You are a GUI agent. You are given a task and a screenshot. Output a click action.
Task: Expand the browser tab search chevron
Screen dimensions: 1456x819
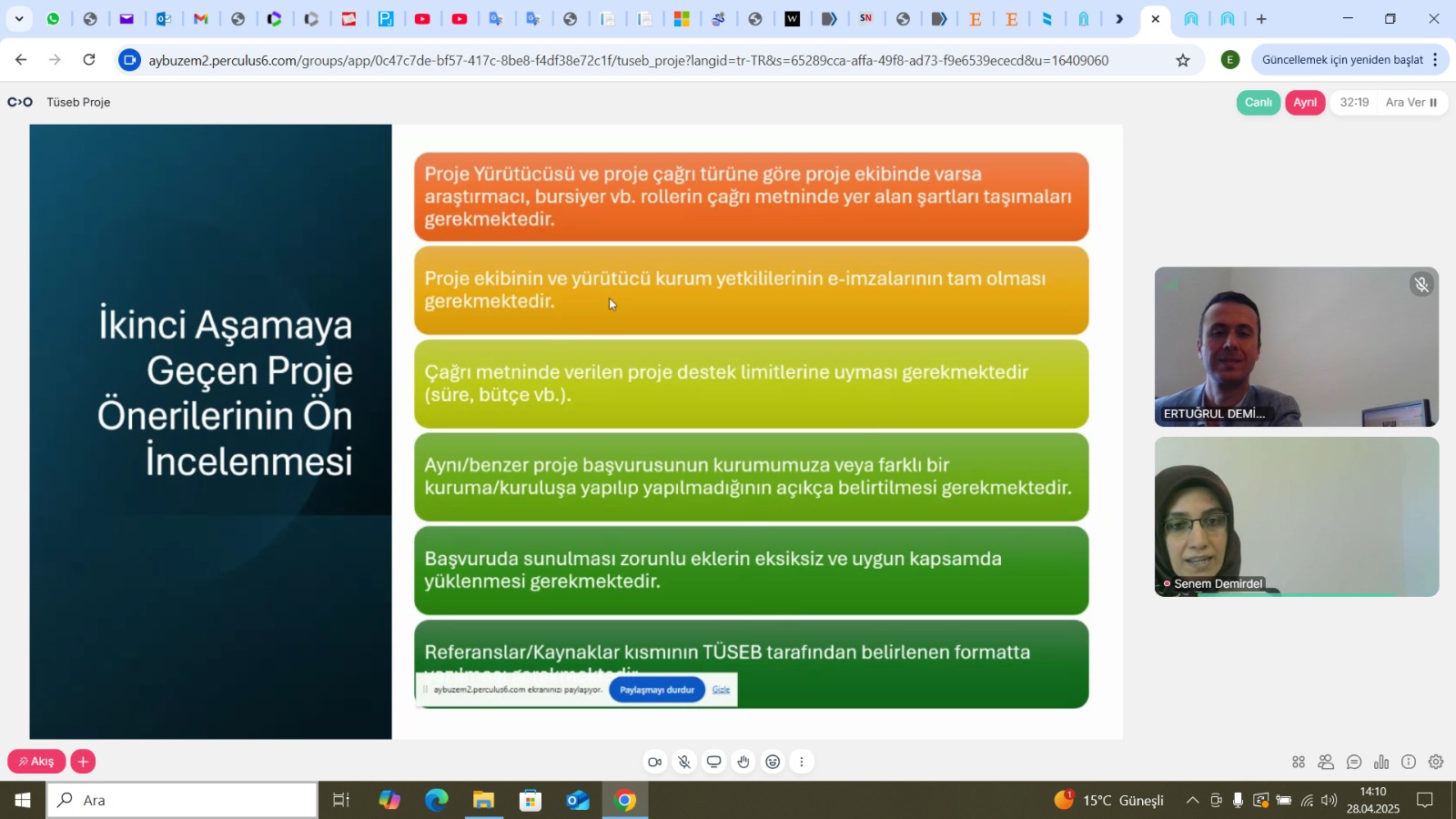19,19
